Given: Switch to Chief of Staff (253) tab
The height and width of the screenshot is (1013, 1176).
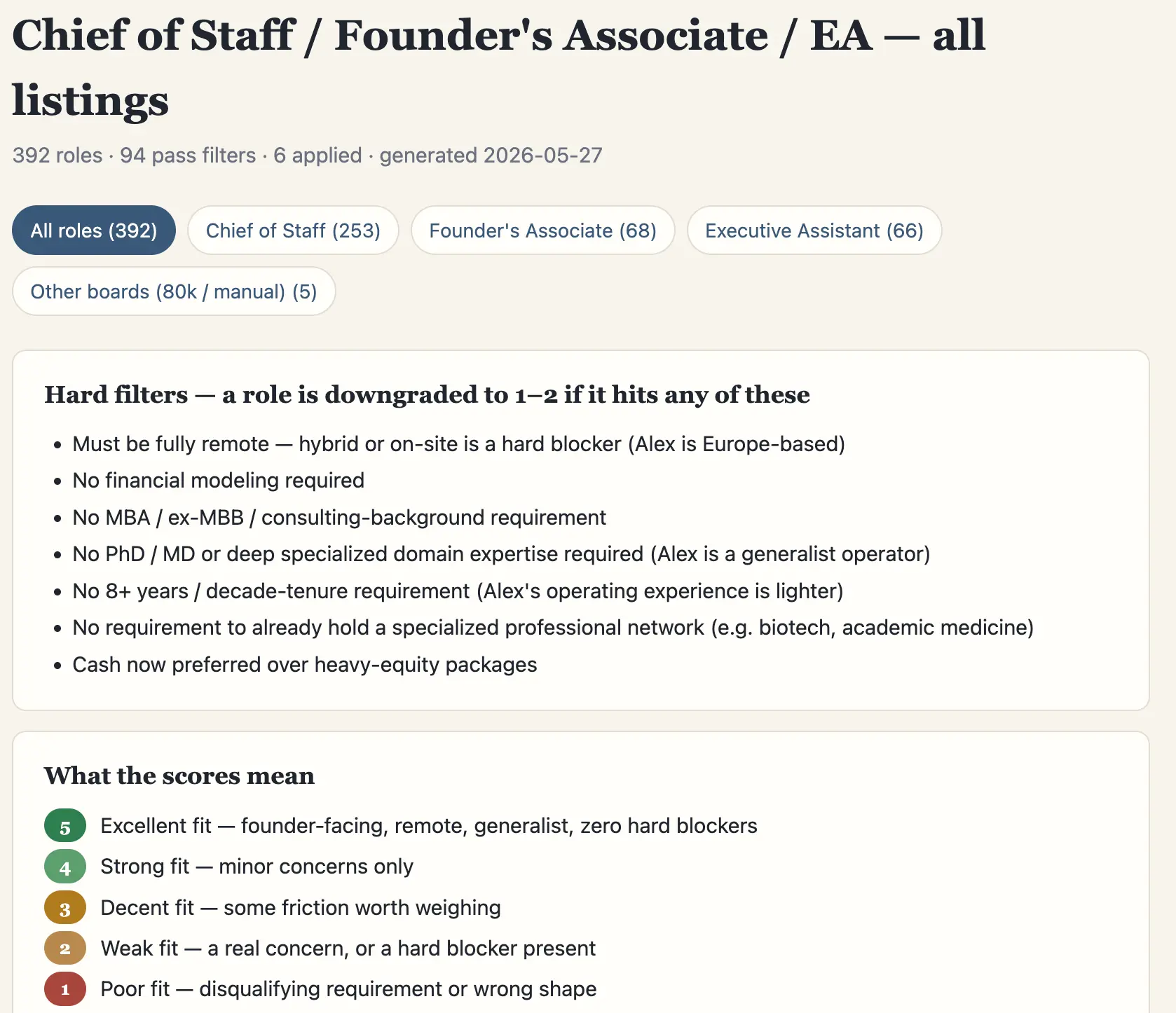Looking at the screenshot, I should (293, 230).
